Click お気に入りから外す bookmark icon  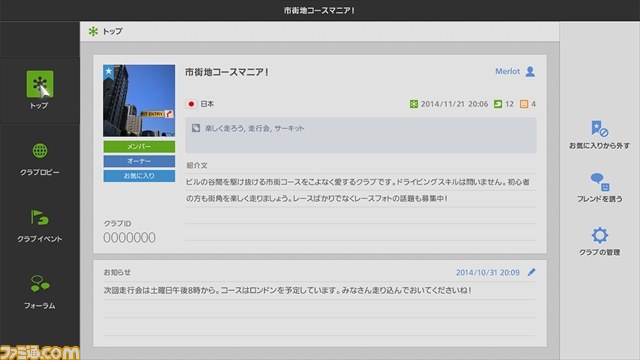coord(599,128)
